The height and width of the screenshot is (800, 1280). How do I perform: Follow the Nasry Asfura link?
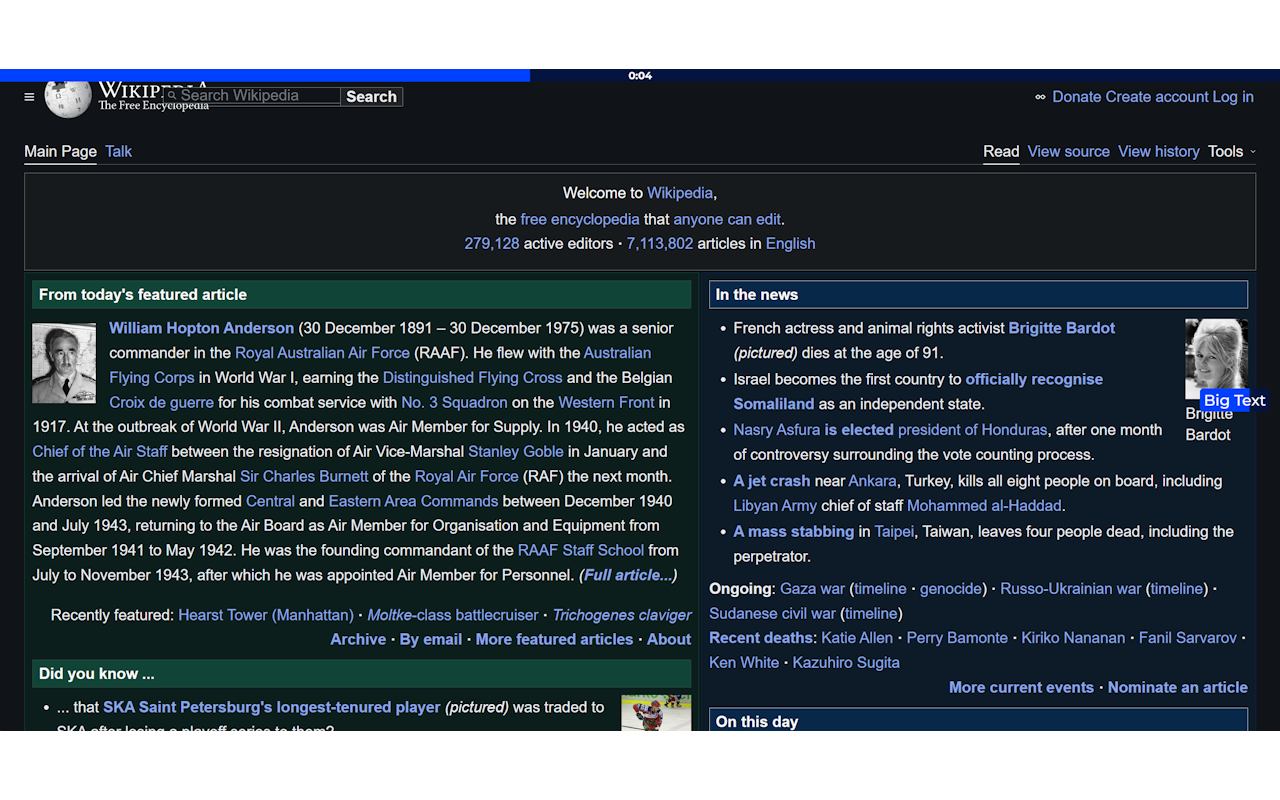[777, 430]
